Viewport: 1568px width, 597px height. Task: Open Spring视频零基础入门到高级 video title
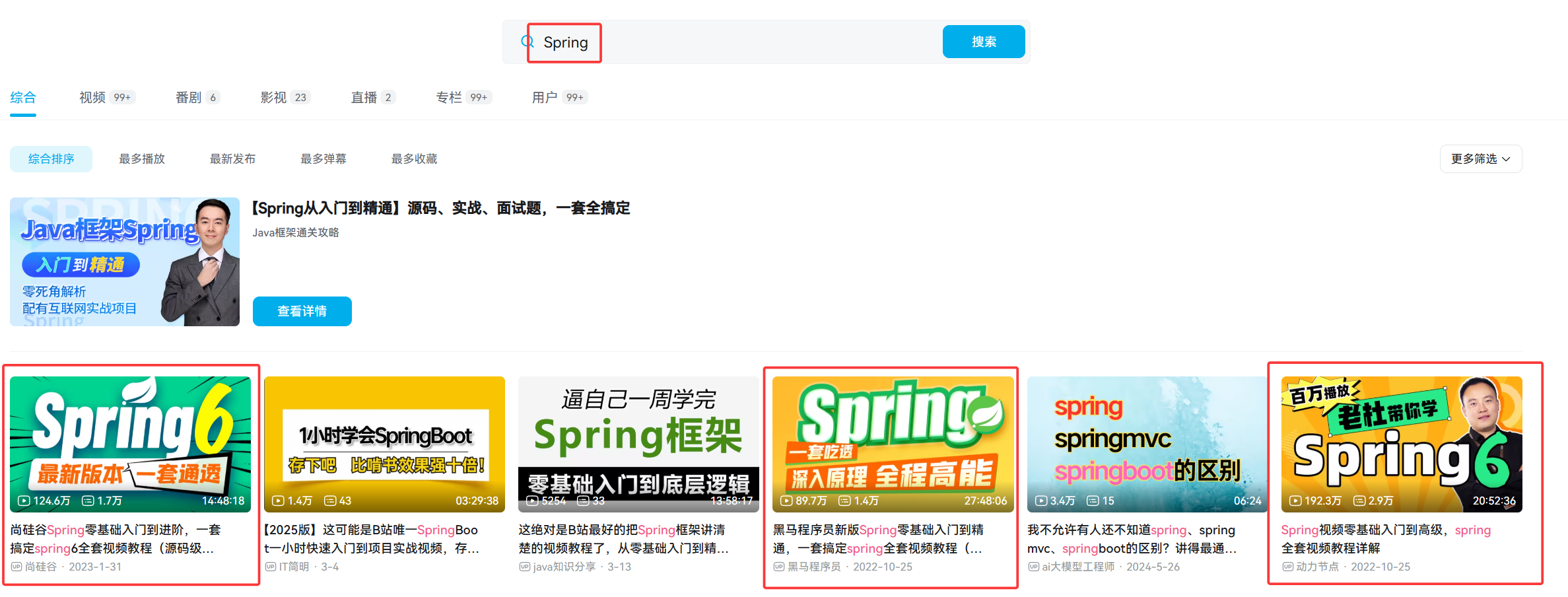1386,539
